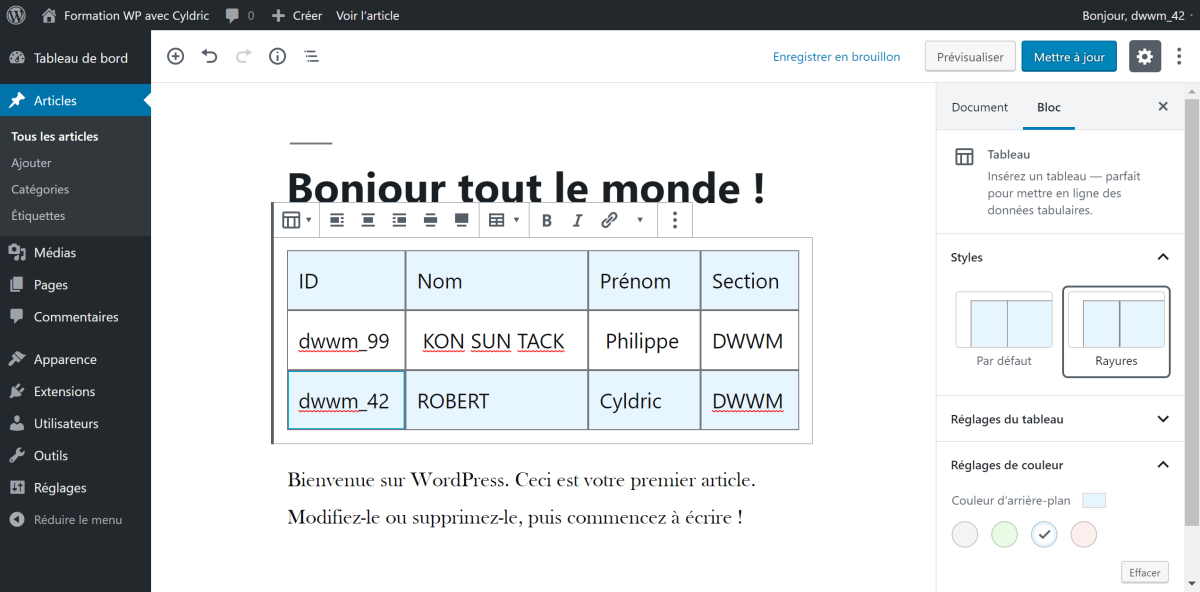Click the full width alignment icon

[461, 220]
